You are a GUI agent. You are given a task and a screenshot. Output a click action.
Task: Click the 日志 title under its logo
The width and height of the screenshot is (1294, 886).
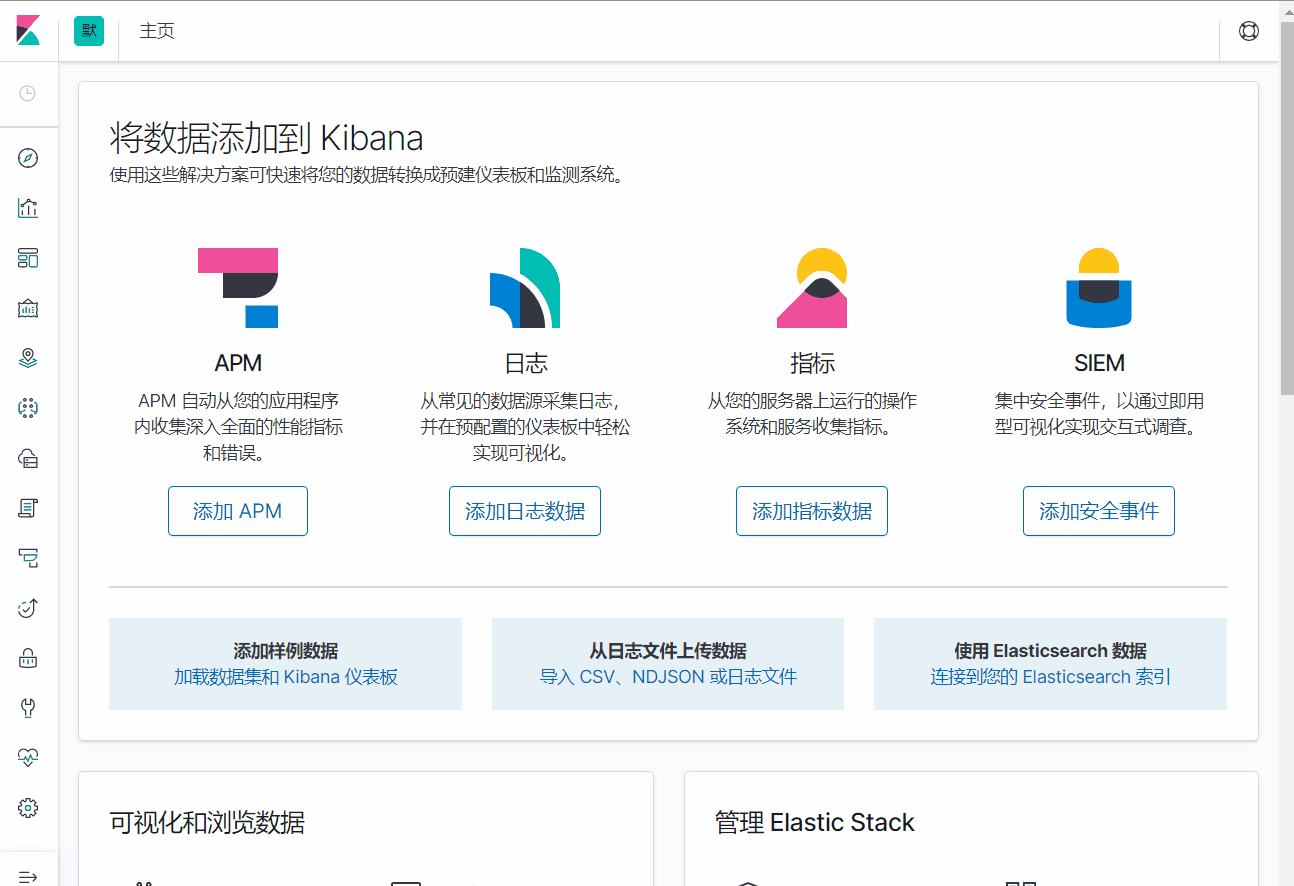pos(525,363)
